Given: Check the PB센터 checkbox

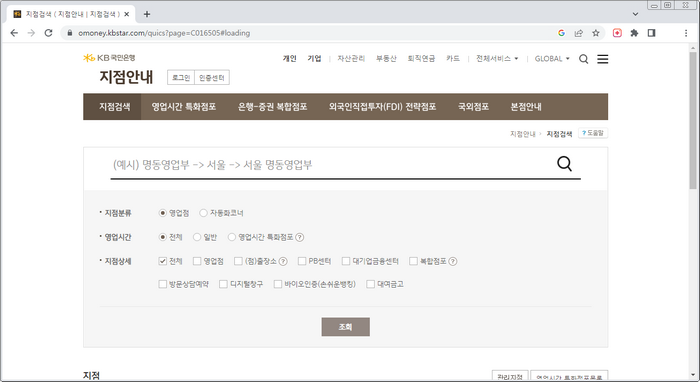Looking at the screenshot, I should tap(302, 261).
